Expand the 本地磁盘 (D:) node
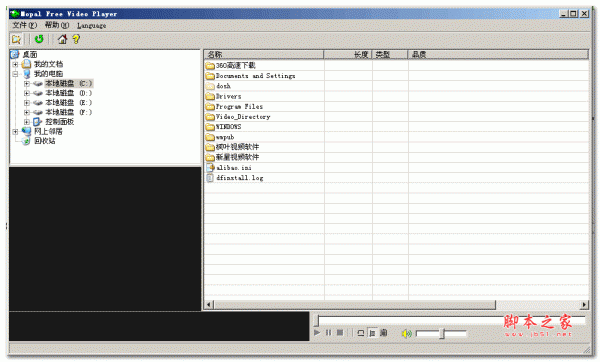This screenshot has width=600, height=362. (x=26, y=93)
